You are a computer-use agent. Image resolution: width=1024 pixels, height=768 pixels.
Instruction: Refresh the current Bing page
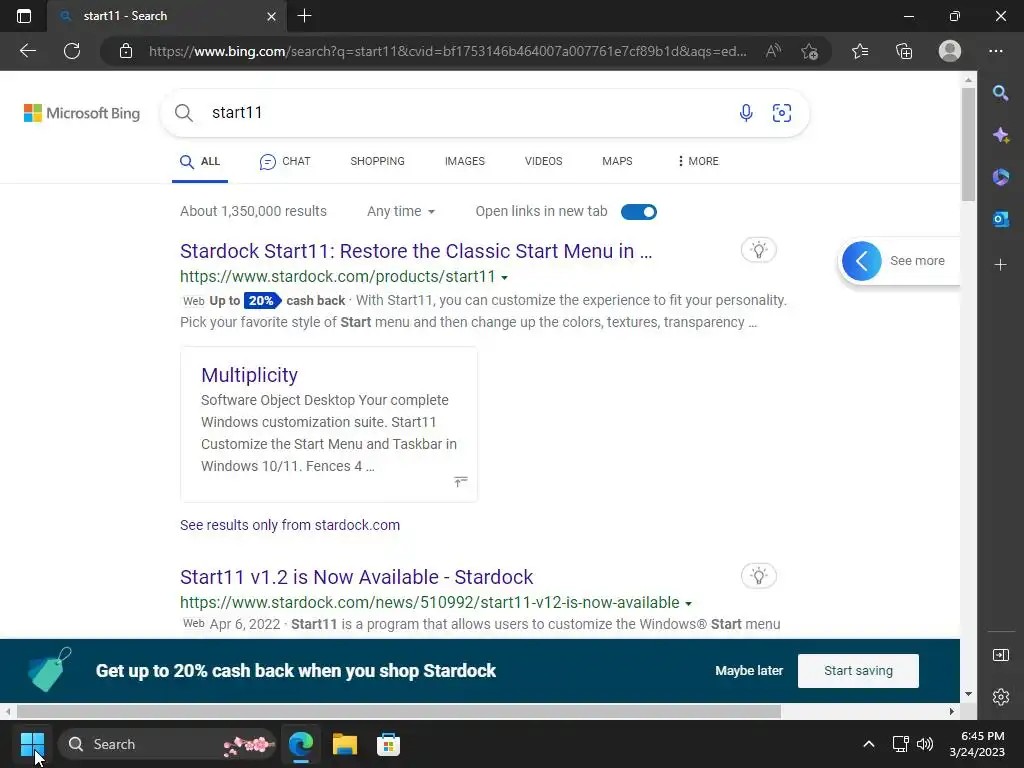72,51
